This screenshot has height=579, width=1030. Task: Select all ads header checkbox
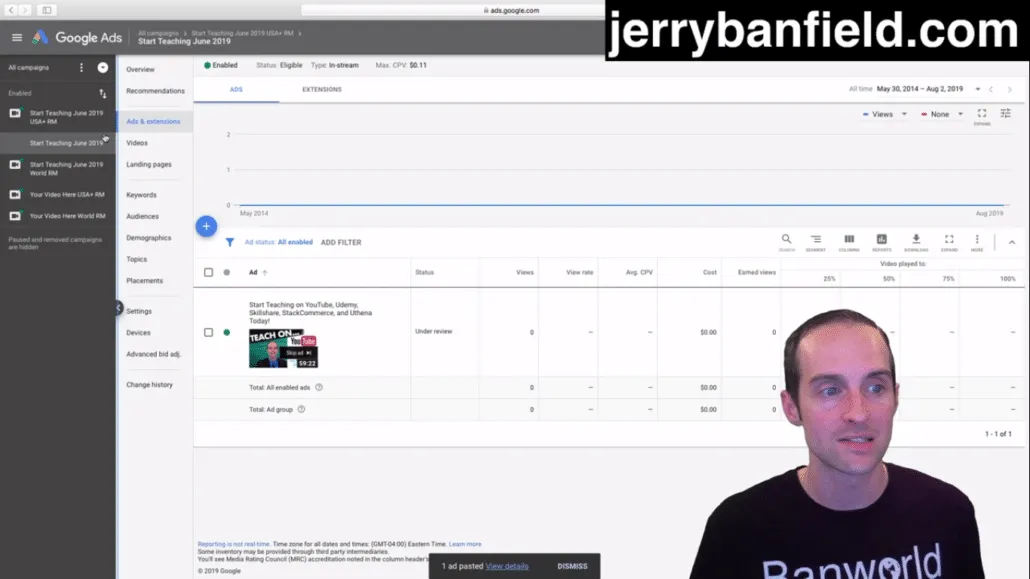(208, 272)
